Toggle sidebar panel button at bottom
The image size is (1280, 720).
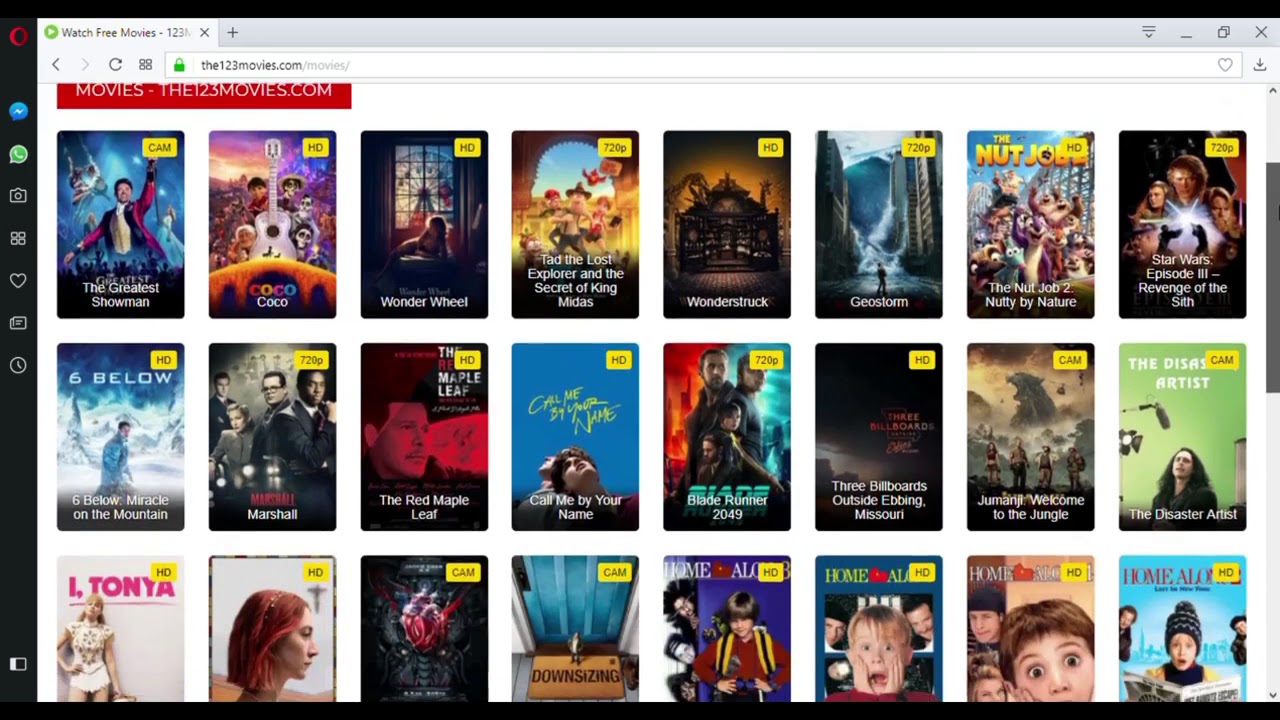click(x=18, y=664)
